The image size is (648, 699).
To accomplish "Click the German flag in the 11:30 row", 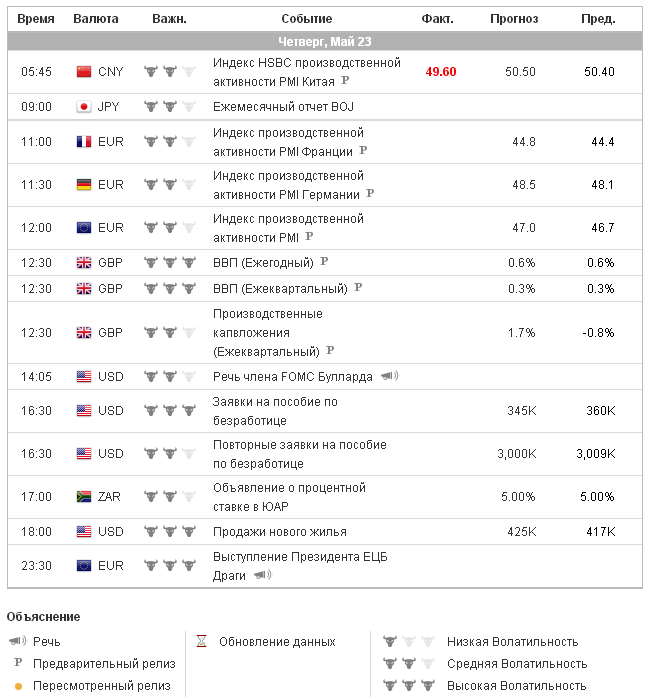I will point(84,185).
